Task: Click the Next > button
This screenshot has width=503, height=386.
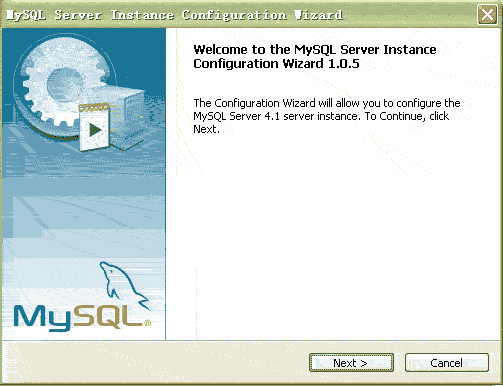Action: tap(351, 363)
